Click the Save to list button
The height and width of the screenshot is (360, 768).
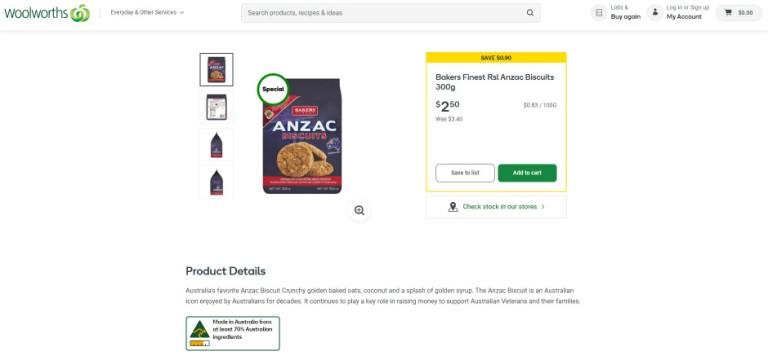[465, 173]
